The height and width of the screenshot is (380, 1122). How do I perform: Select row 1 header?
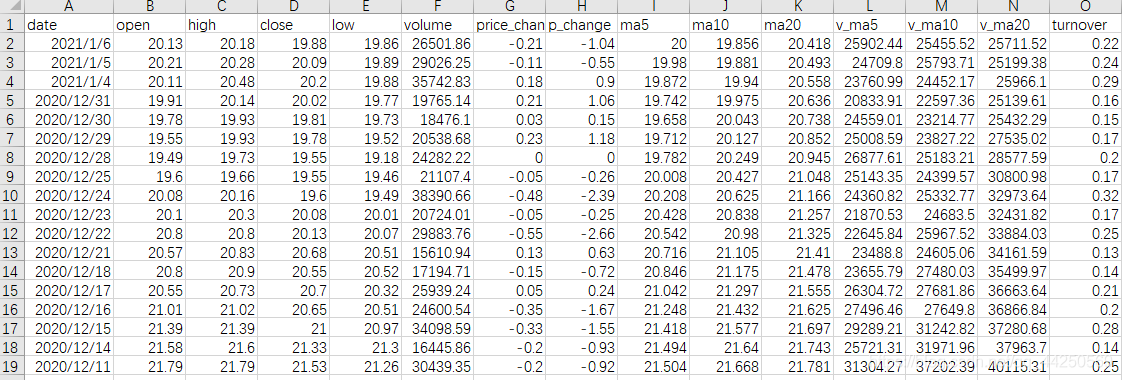click(11, 25)
